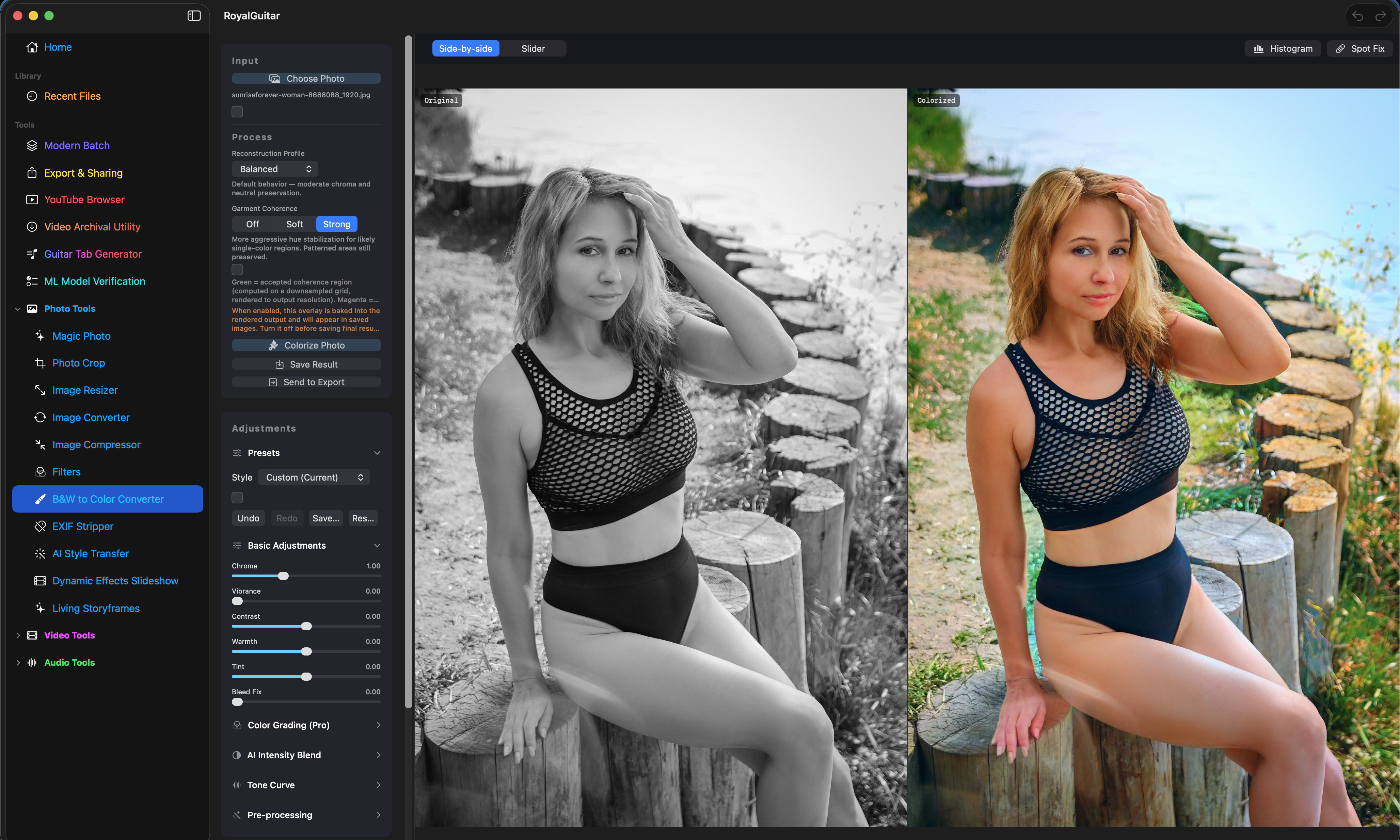
Task: Enable the coherence overlay checkbox
Action: point(237,270)
